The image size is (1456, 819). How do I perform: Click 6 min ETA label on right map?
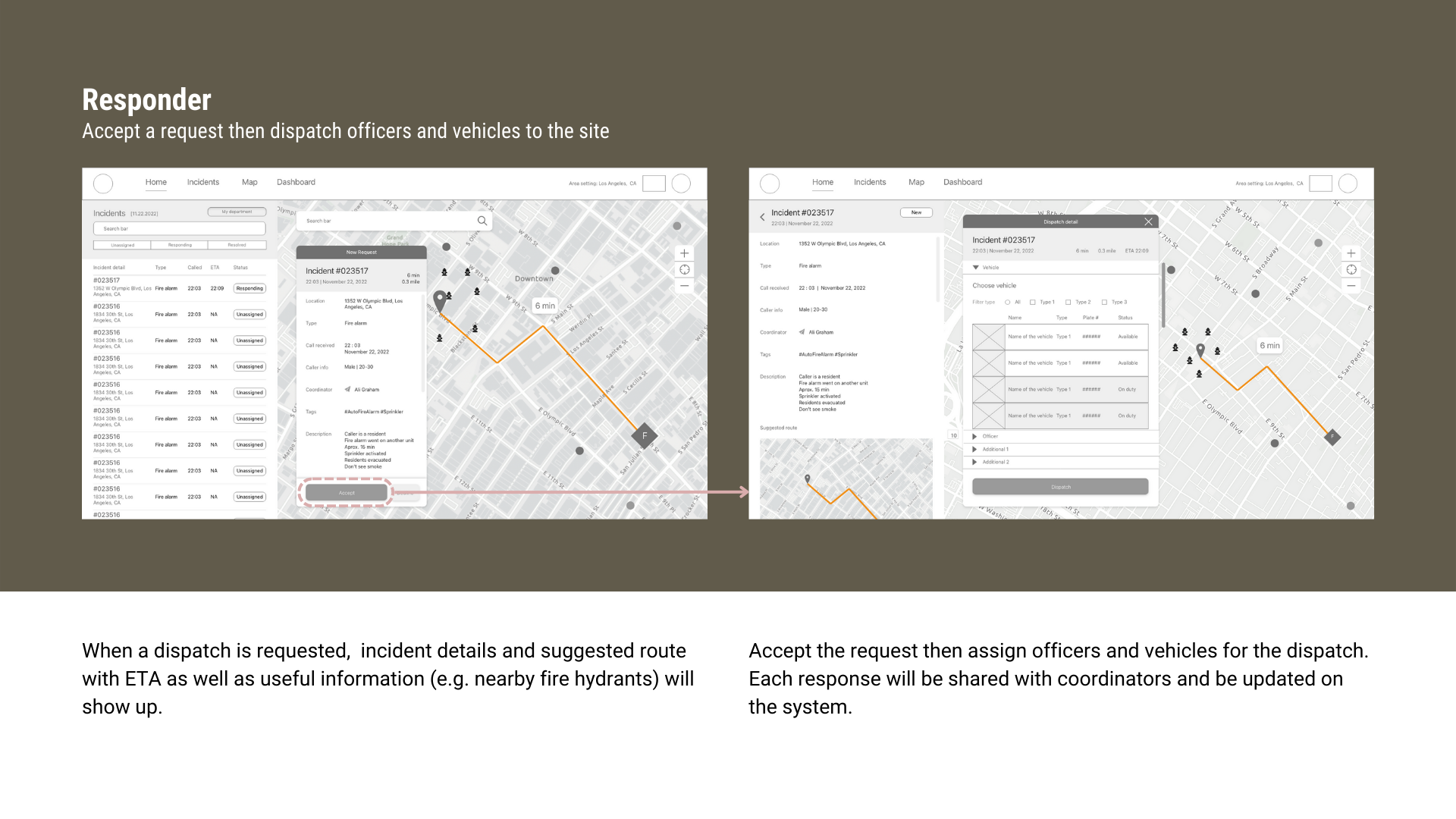pos(1270,345)
